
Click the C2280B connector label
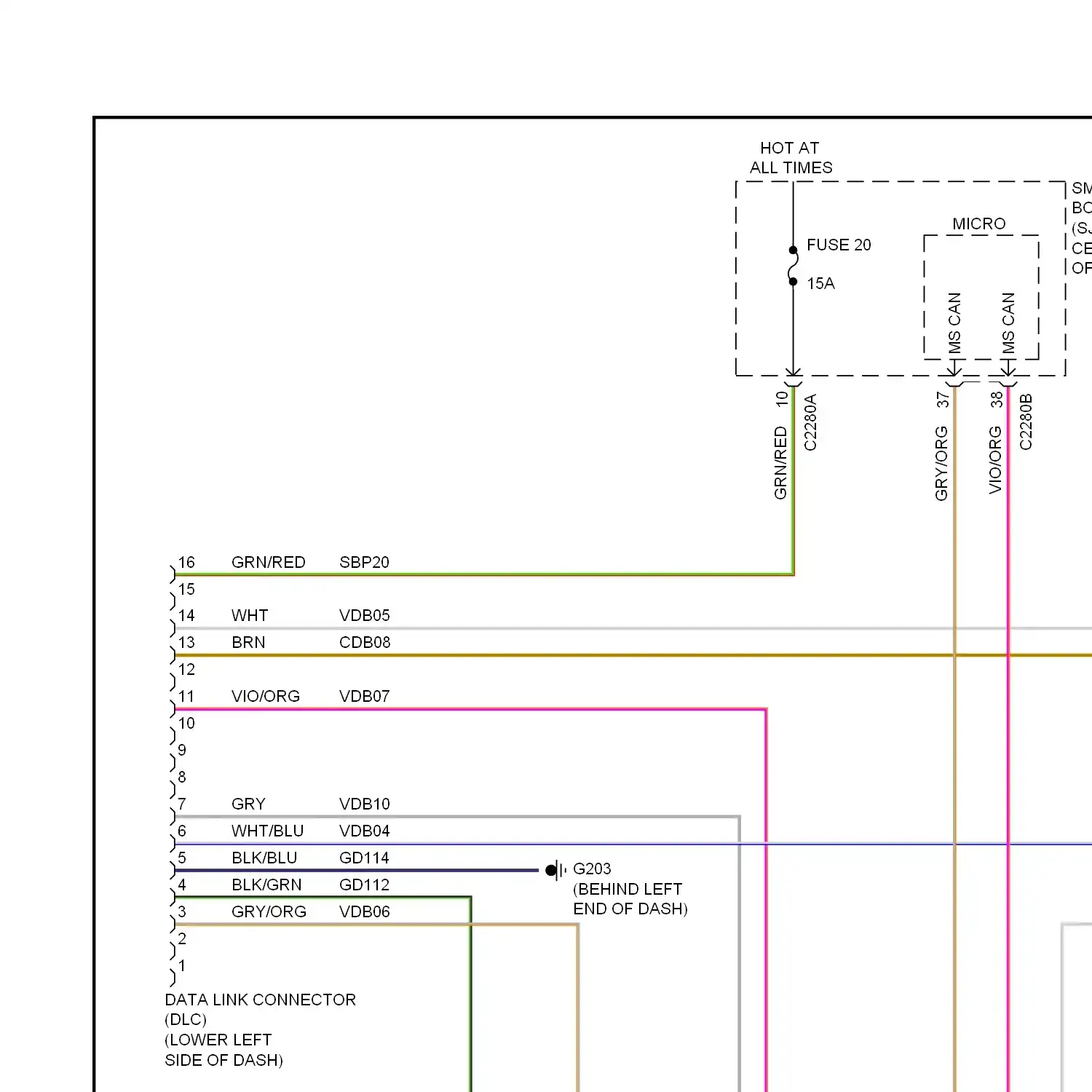tap(1025, 422)
